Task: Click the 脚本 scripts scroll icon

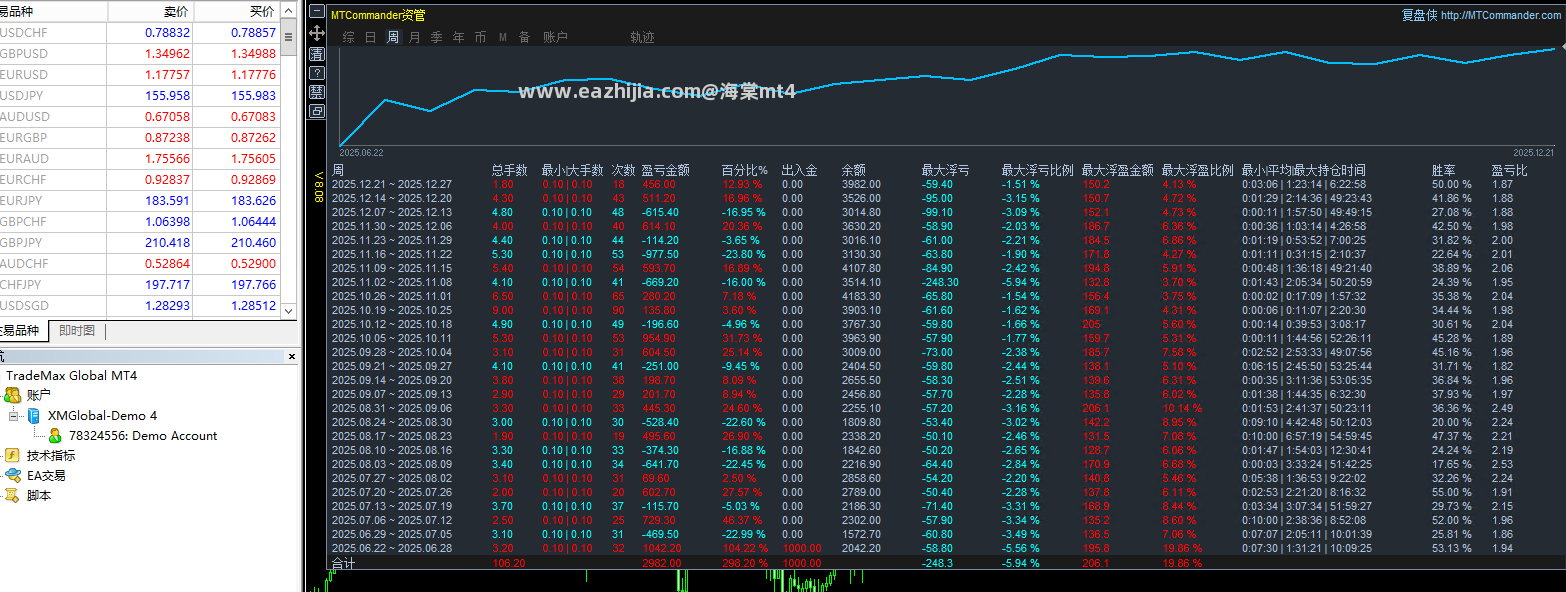Action: [13, 495]
